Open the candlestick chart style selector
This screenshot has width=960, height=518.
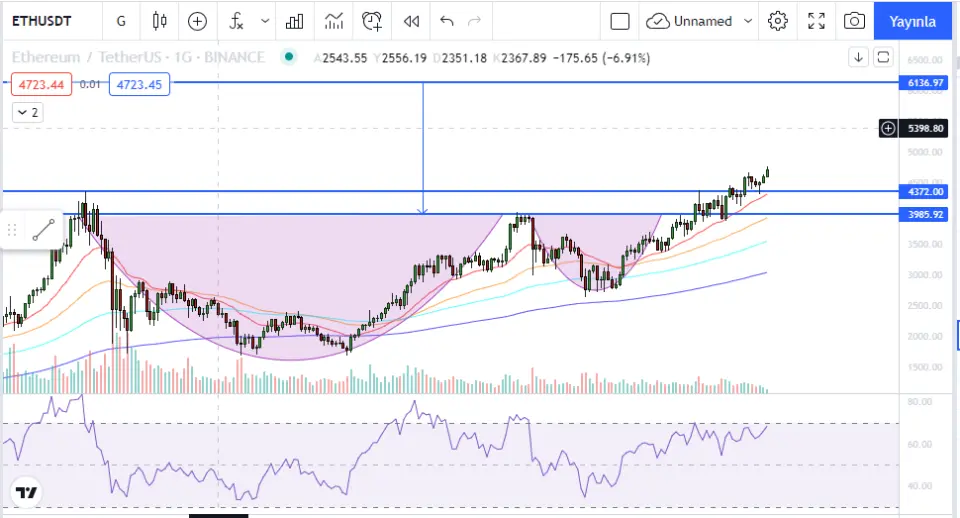click(x=160, y=21)
